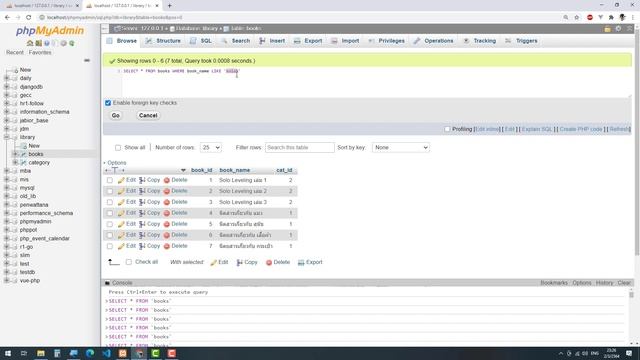Click the red delete icon for row 3
The height and width of the screenshot is (360, 640).
pos(167,202)
